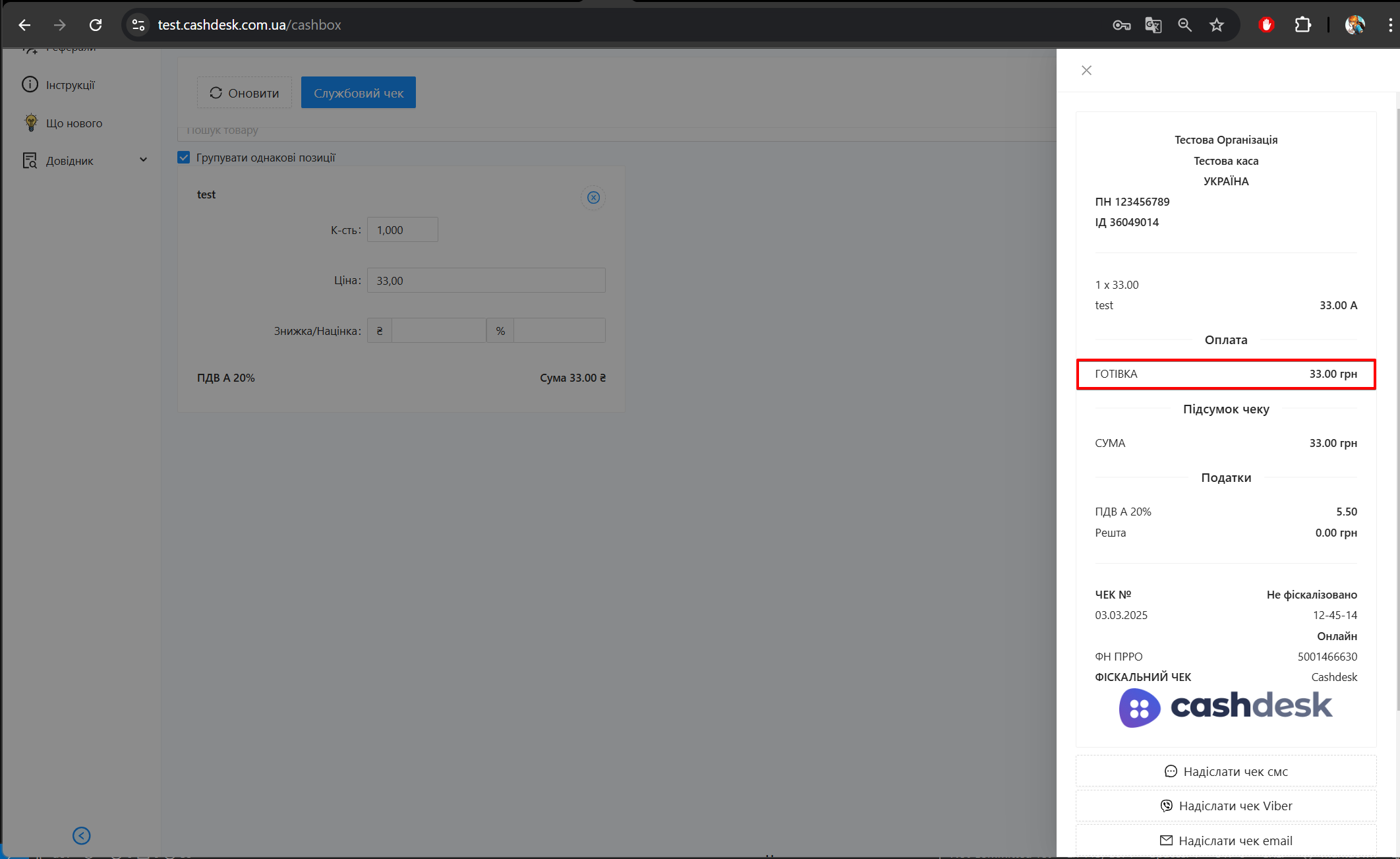Click the Довідник book icon

click(x=30, y=160)
